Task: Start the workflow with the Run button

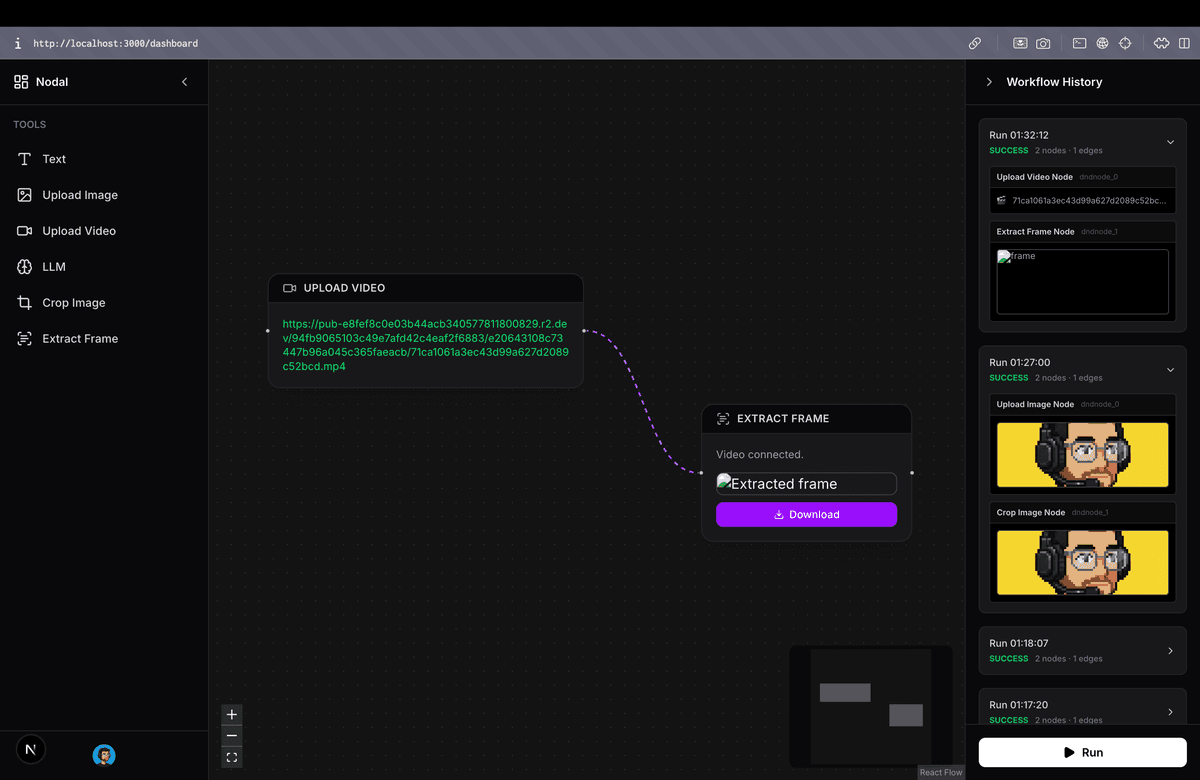Action: click(x=1082, y=752)
